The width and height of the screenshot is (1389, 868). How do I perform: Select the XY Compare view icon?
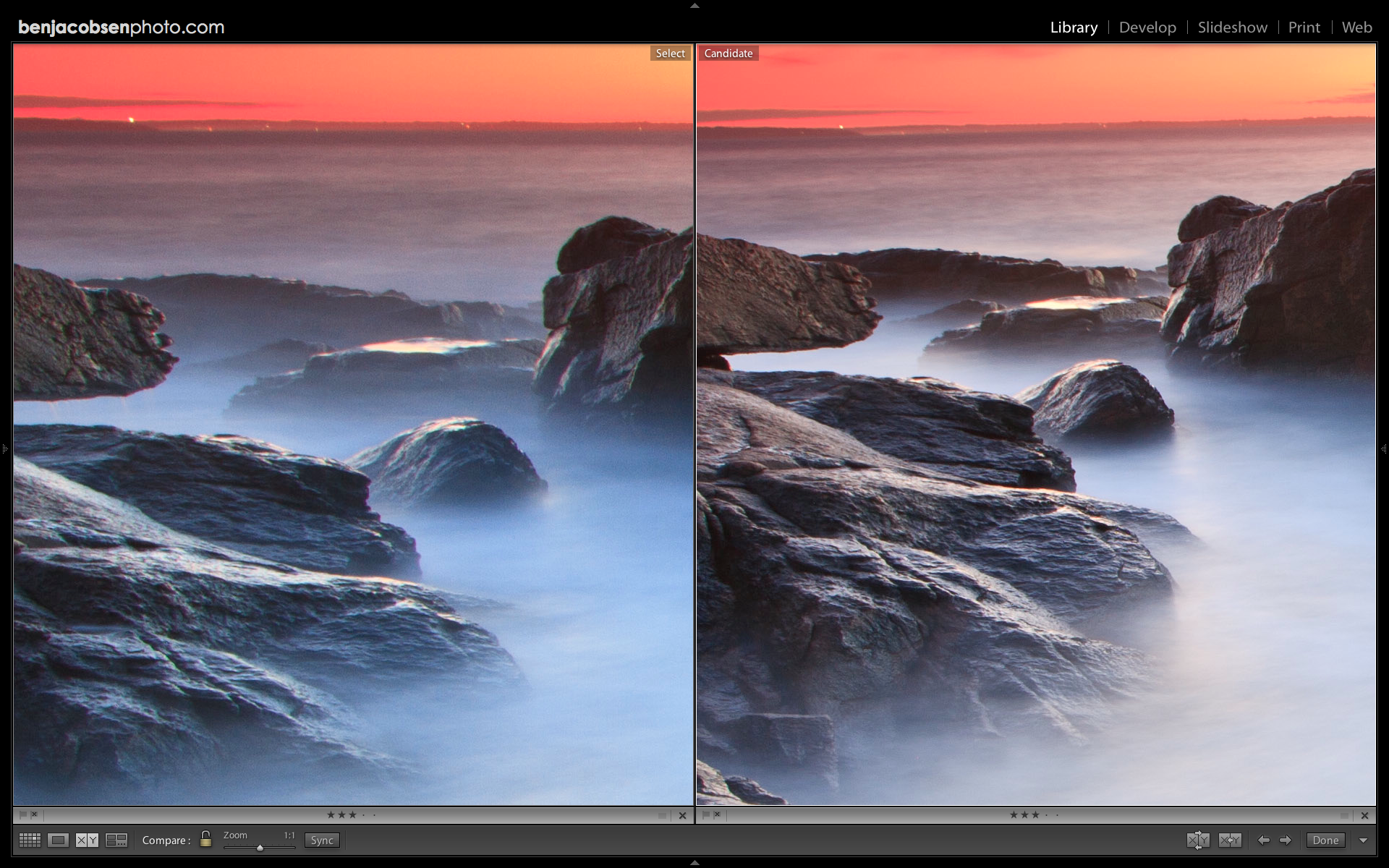pos(87,840)
